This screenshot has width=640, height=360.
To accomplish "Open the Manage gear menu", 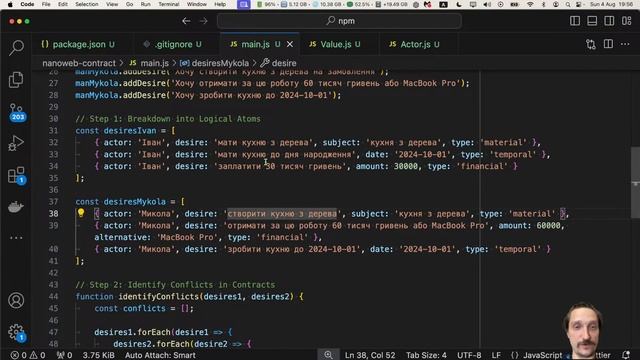I will coord(16,333).
